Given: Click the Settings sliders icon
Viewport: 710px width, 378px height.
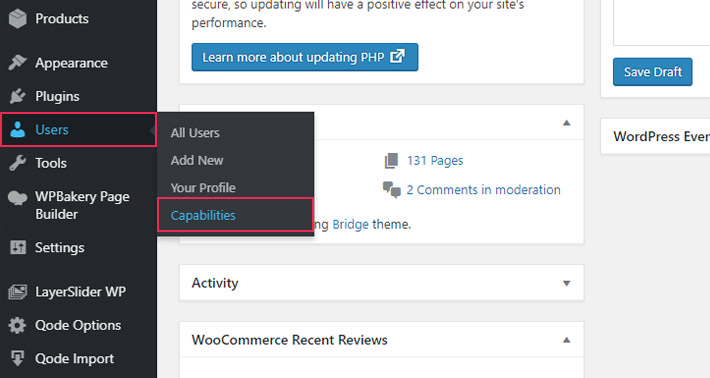Looking at the screenshot, I should (x=18, y=247).
